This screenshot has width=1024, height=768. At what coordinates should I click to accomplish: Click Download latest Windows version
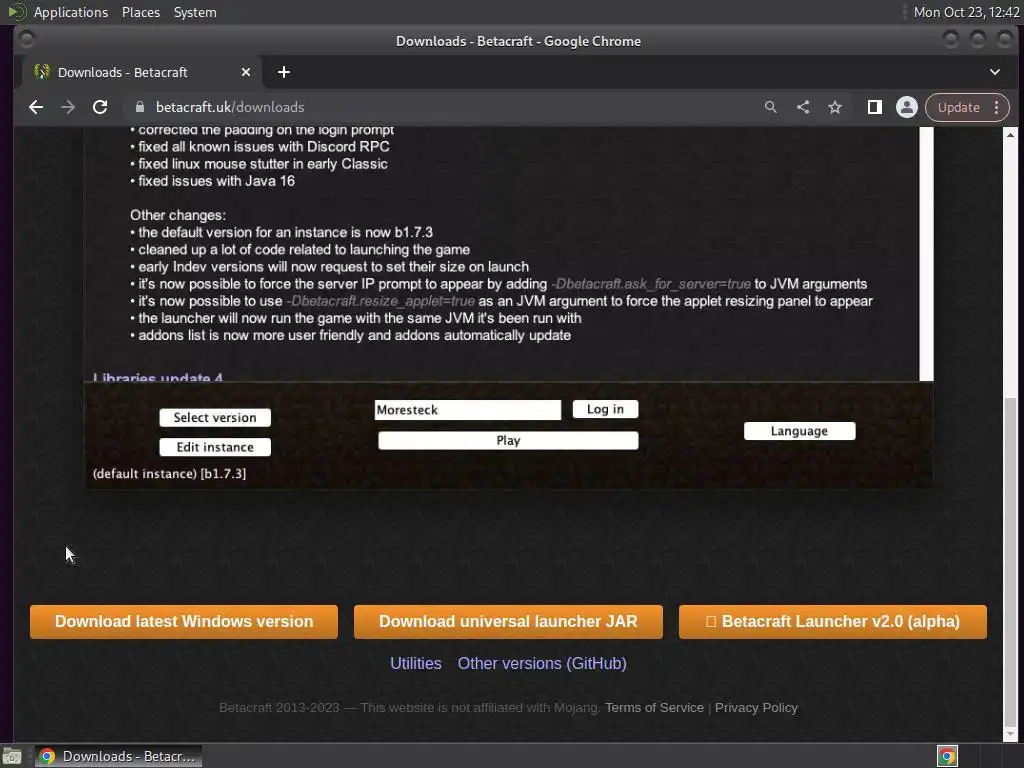coord(184,621)
